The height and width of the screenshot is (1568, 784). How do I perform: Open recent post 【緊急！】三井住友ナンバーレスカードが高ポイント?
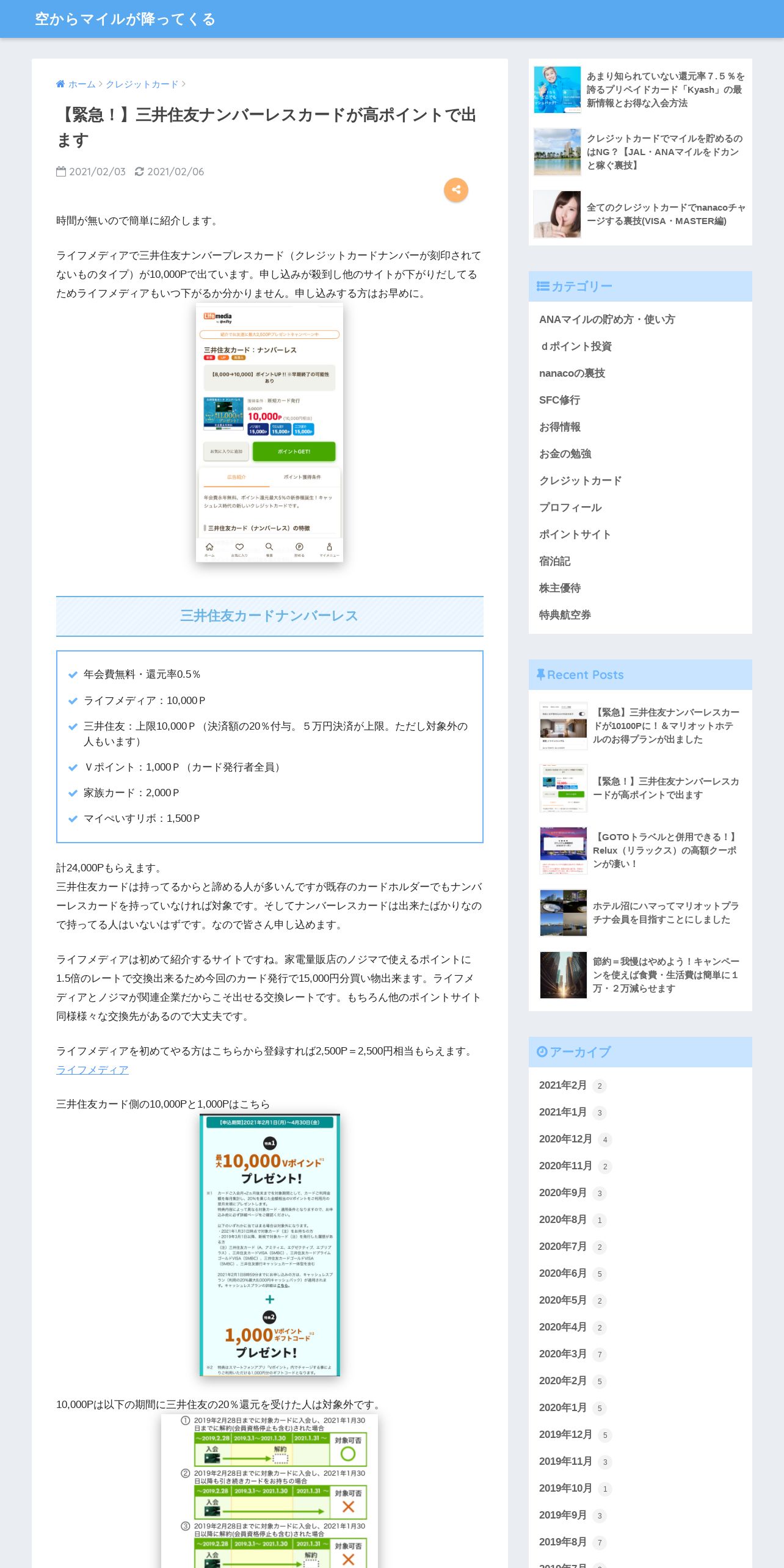coord(666,788)
